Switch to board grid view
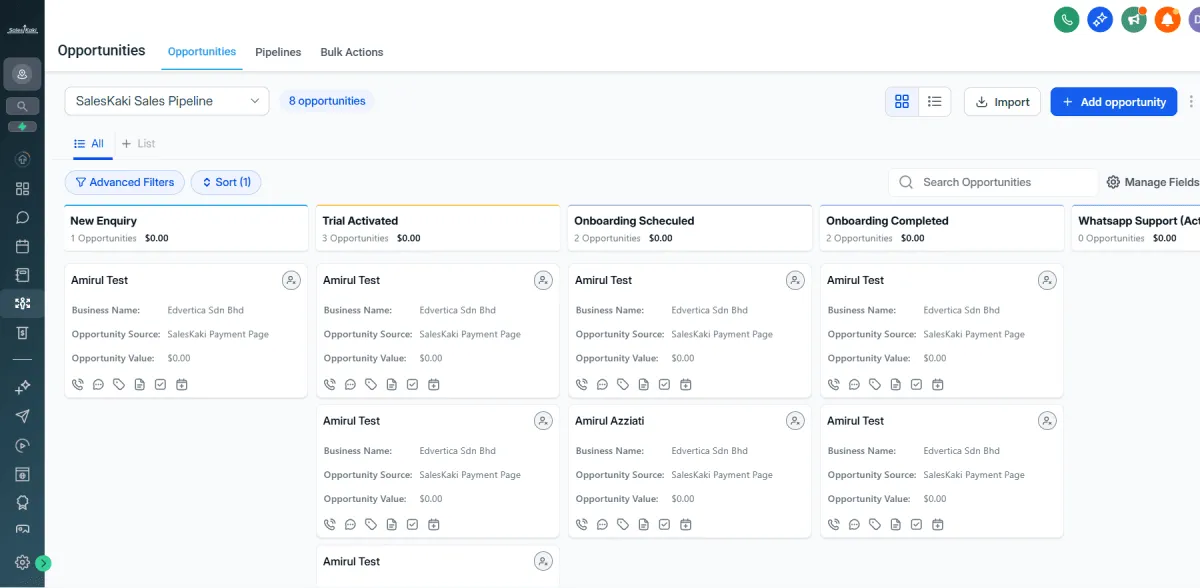Viewport: 1200px width, 588px height. click(x=902, y=102)
